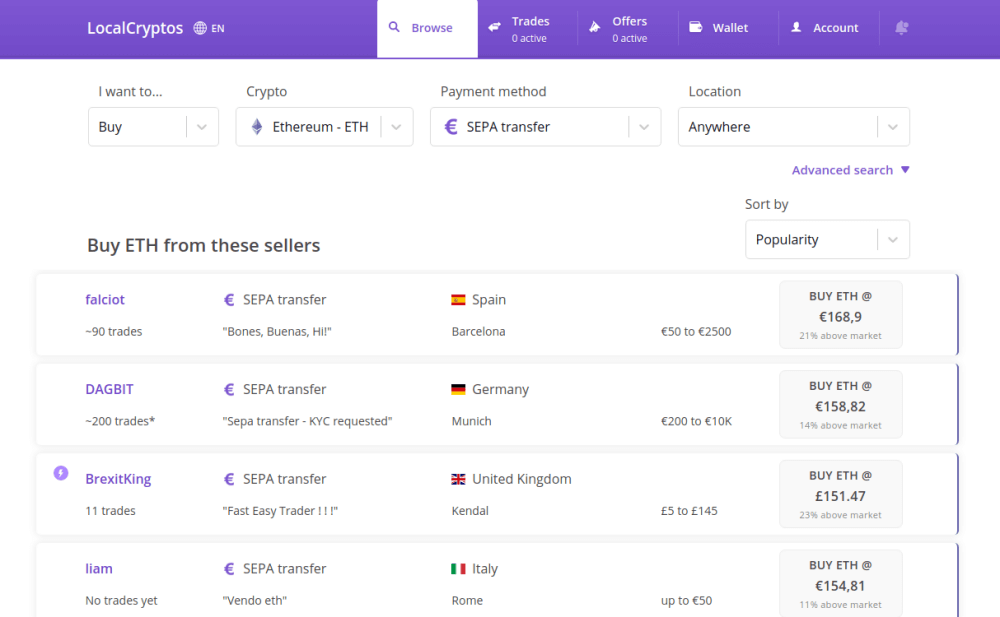Click the lightning icon beside BrexitKing
Image resolution: width=1000 pixels, height=617 pixels.
(x=60, y=473)
